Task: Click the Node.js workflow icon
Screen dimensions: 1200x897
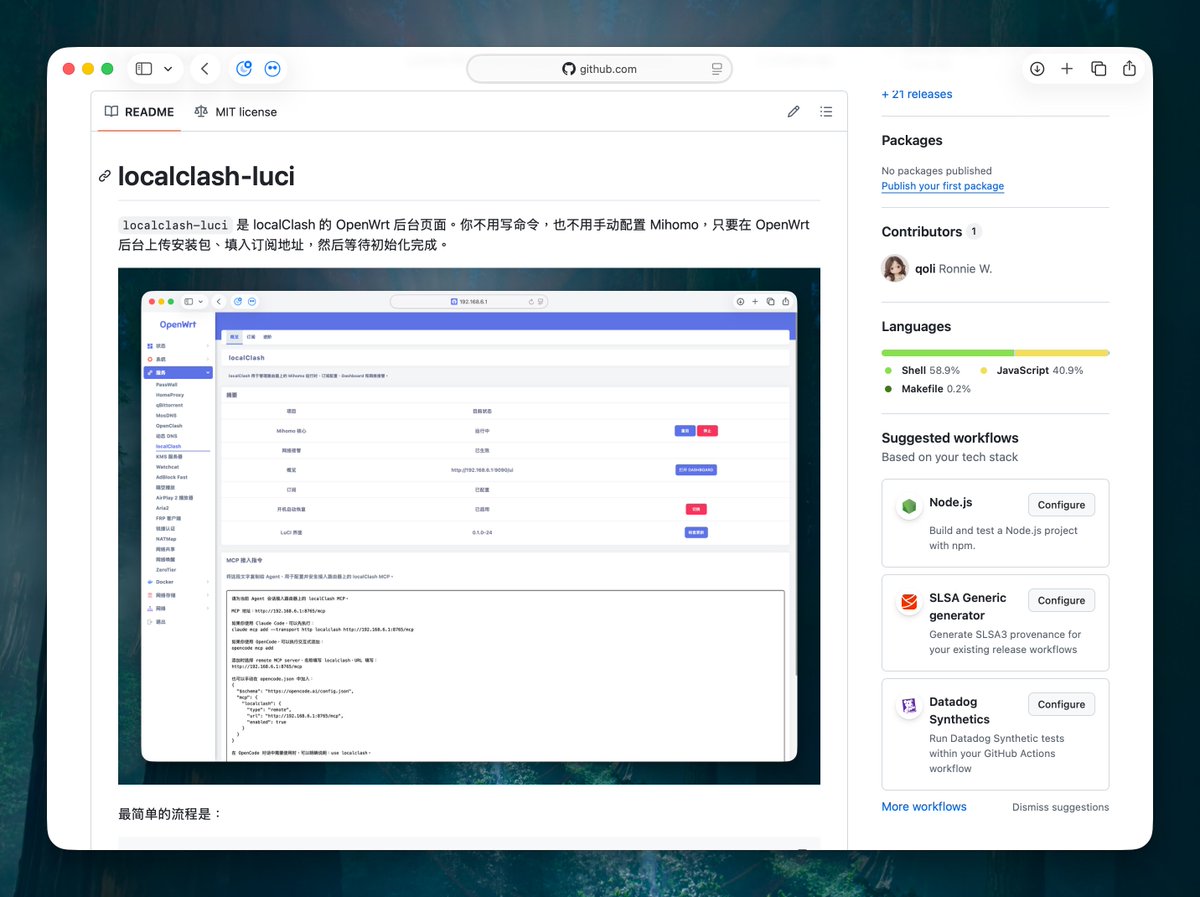Action: 909,506
